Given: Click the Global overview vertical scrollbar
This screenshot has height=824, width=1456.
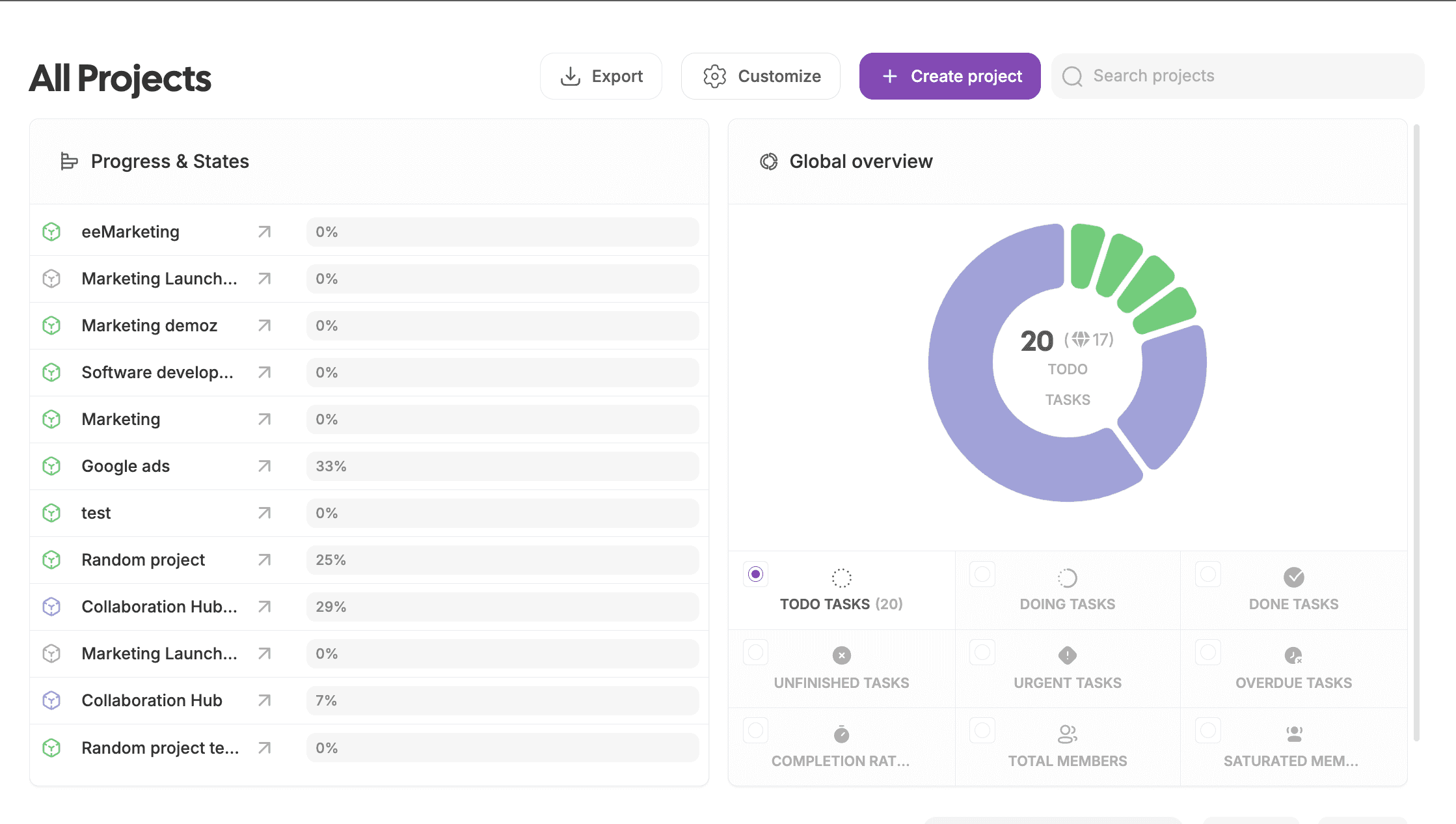Looking at the screenshot, I should (x=1416, y=430).
